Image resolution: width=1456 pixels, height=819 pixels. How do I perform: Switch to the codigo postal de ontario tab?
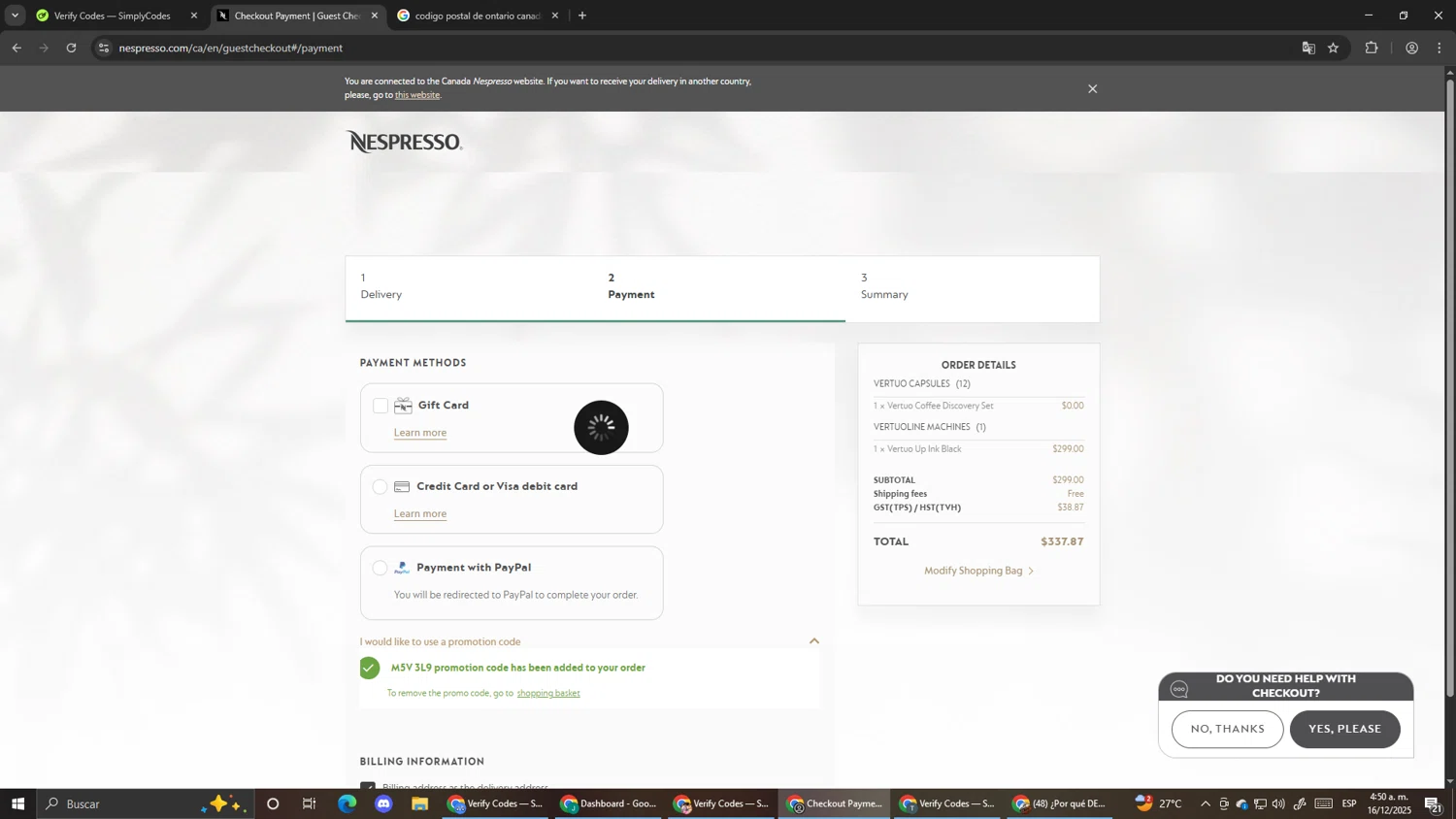[478, 16]
